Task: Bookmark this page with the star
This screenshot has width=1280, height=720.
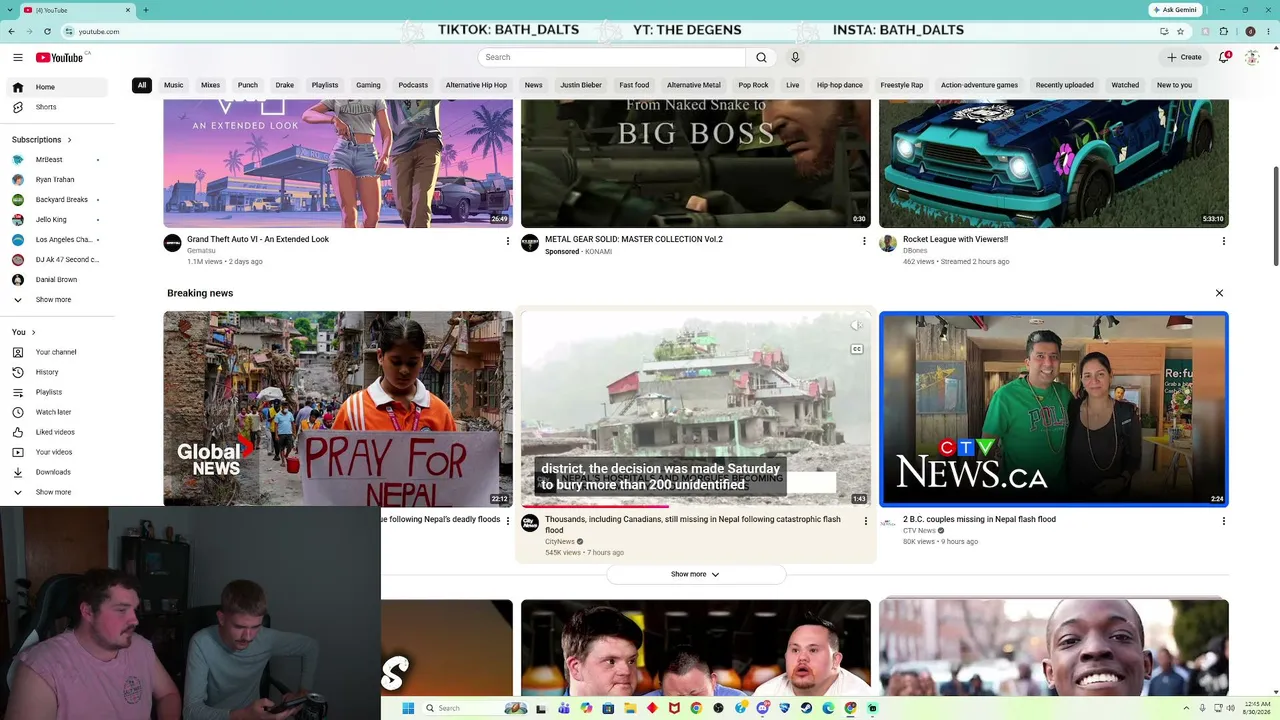Action: pyautogui.click(x=1180, y=31)
